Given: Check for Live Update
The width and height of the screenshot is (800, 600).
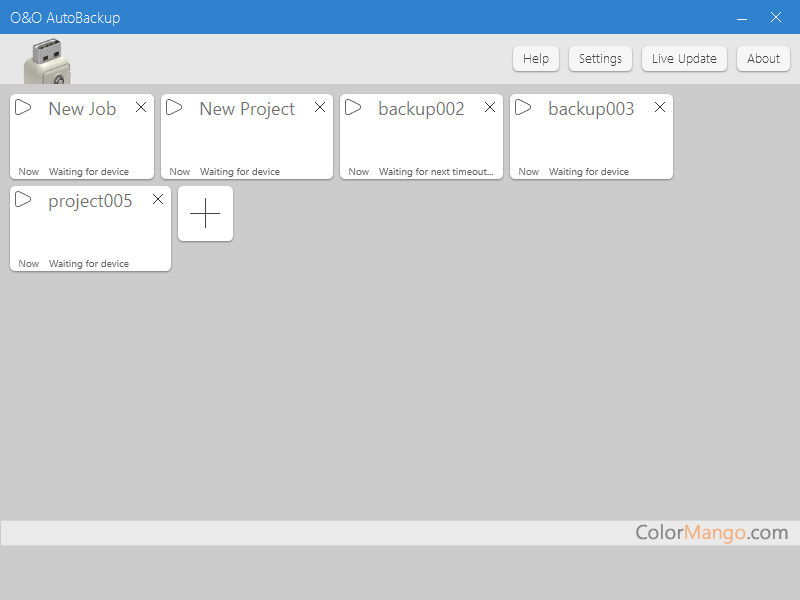Looking at the screenshot, I should [684, 59].
